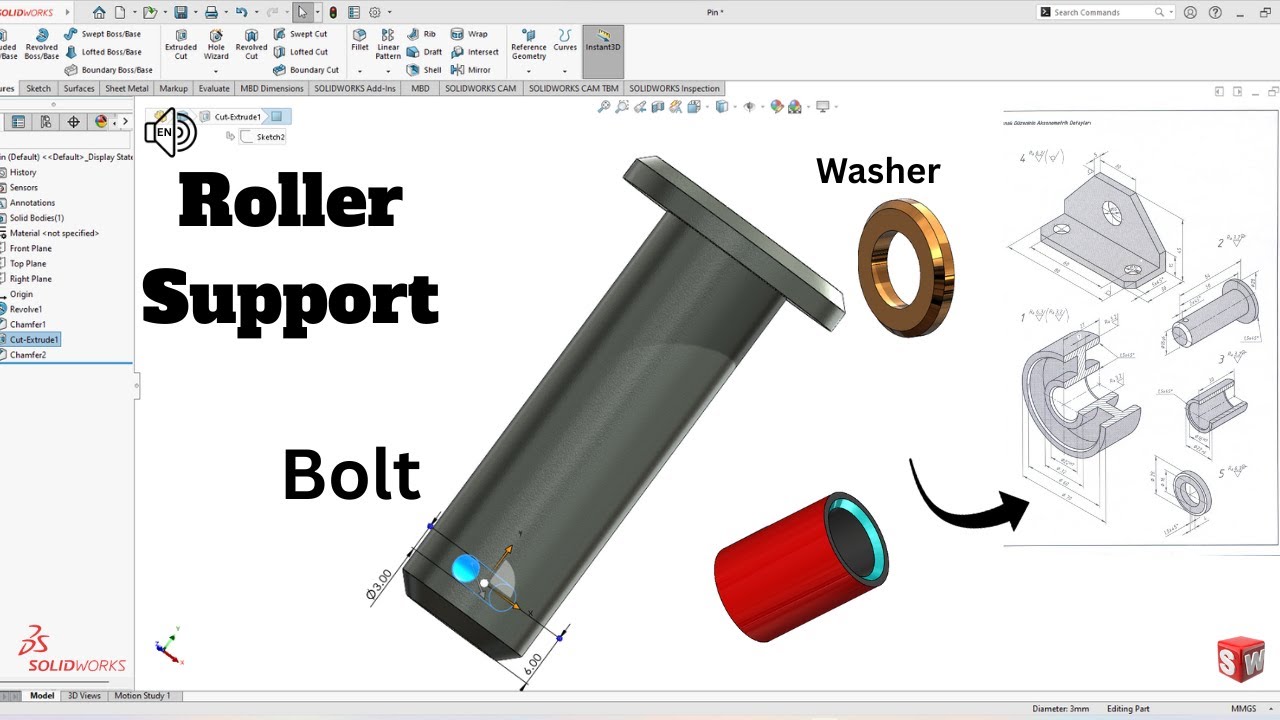Expand the Linear Pattern dropdown arrow
The width and height of the screenshot is (1280, 720).
coord(388,71)
